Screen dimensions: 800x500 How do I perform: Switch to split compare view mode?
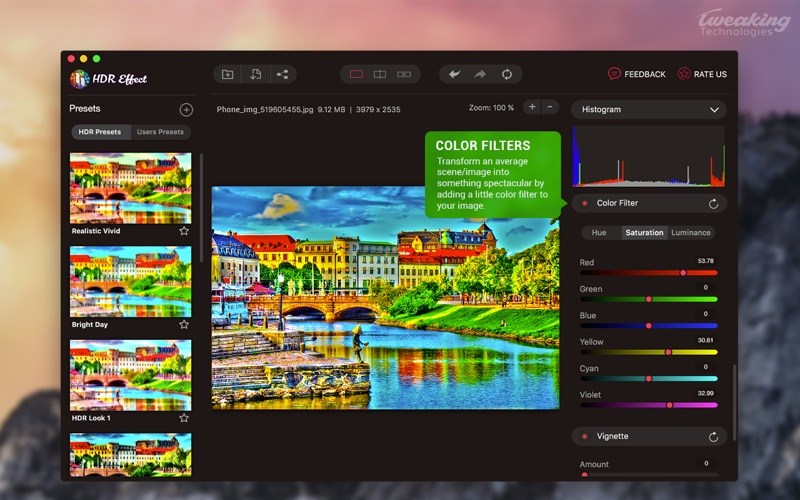[380, 74]
